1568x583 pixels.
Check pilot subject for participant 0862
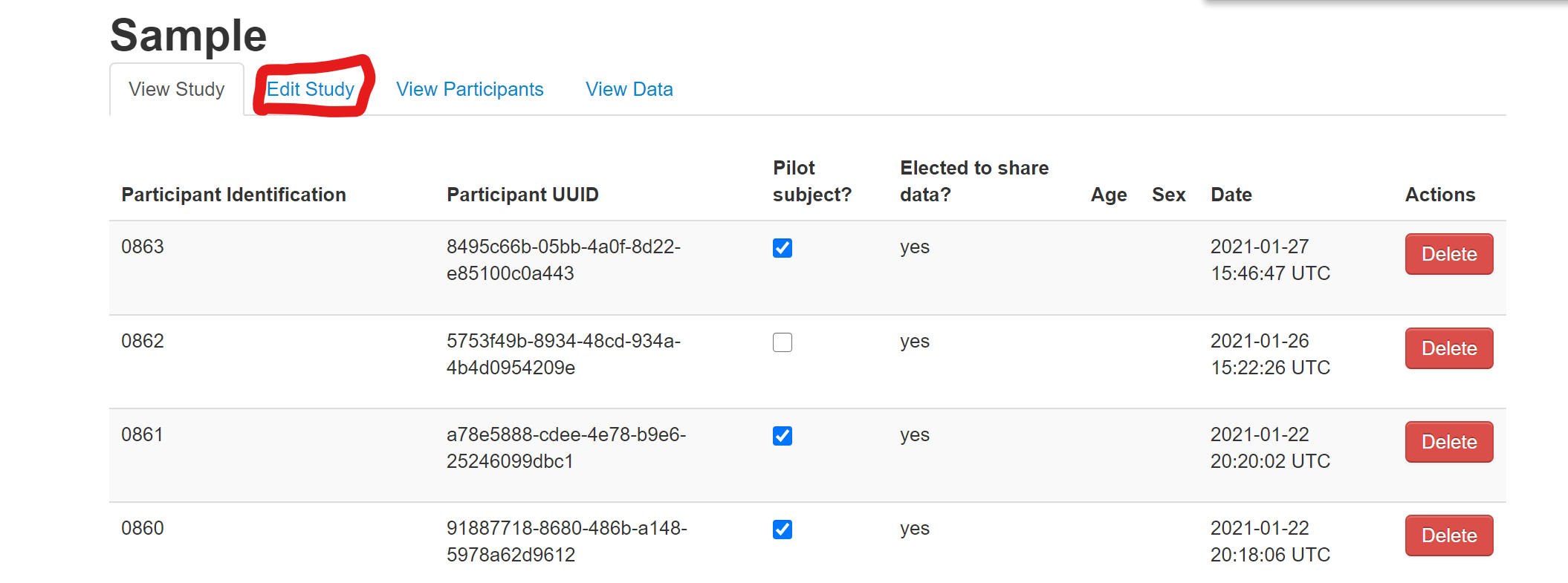click(783, 342)
